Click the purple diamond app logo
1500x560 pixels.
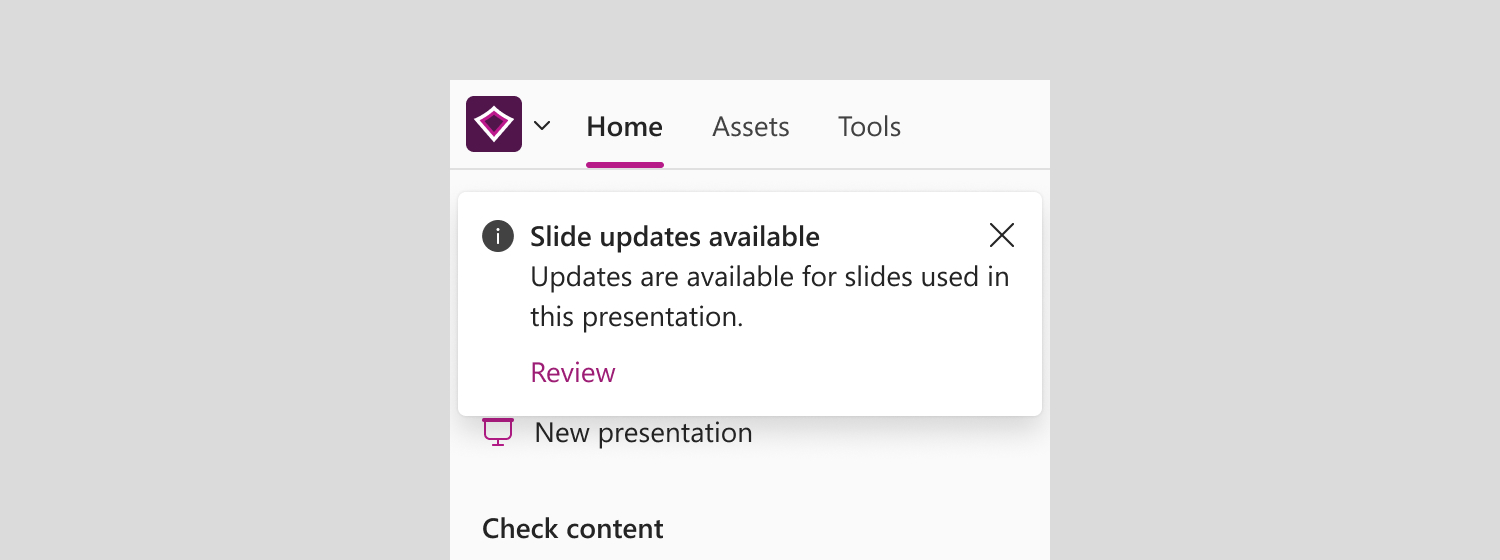(494, 124)
